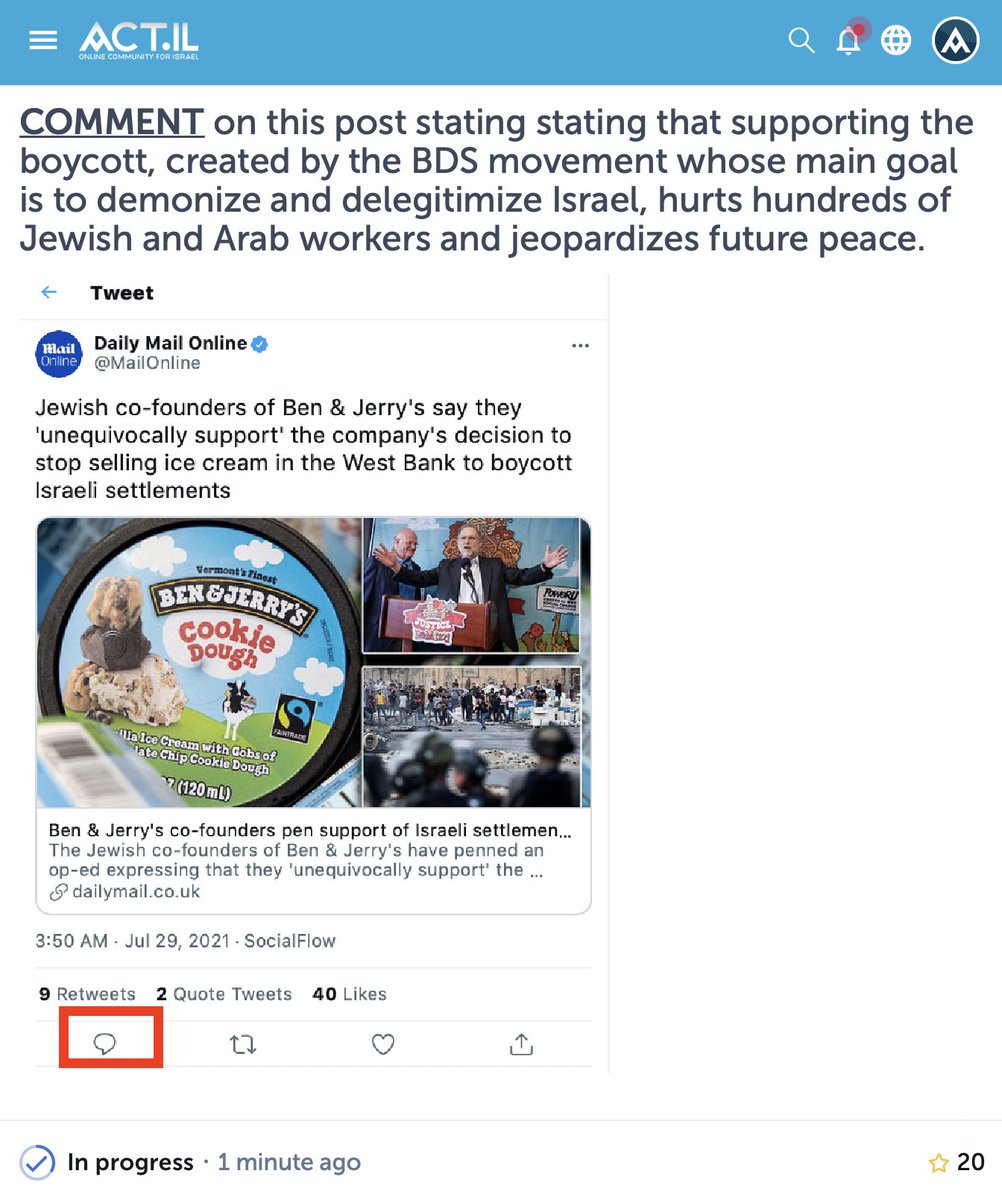
Task: Click the ACT.IL logo
Action: (x=139, y=40)
